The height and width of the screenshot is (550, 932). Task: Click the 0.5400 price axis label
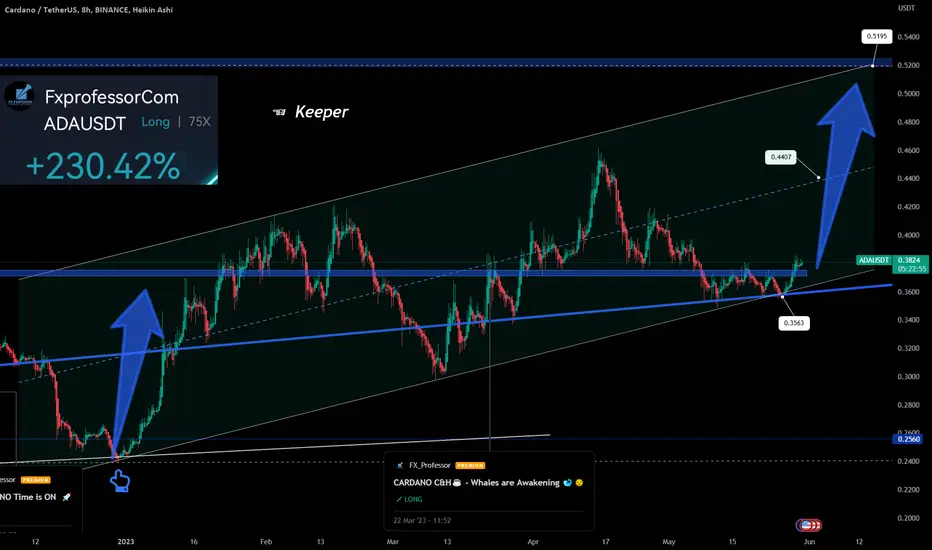point(908,37)
